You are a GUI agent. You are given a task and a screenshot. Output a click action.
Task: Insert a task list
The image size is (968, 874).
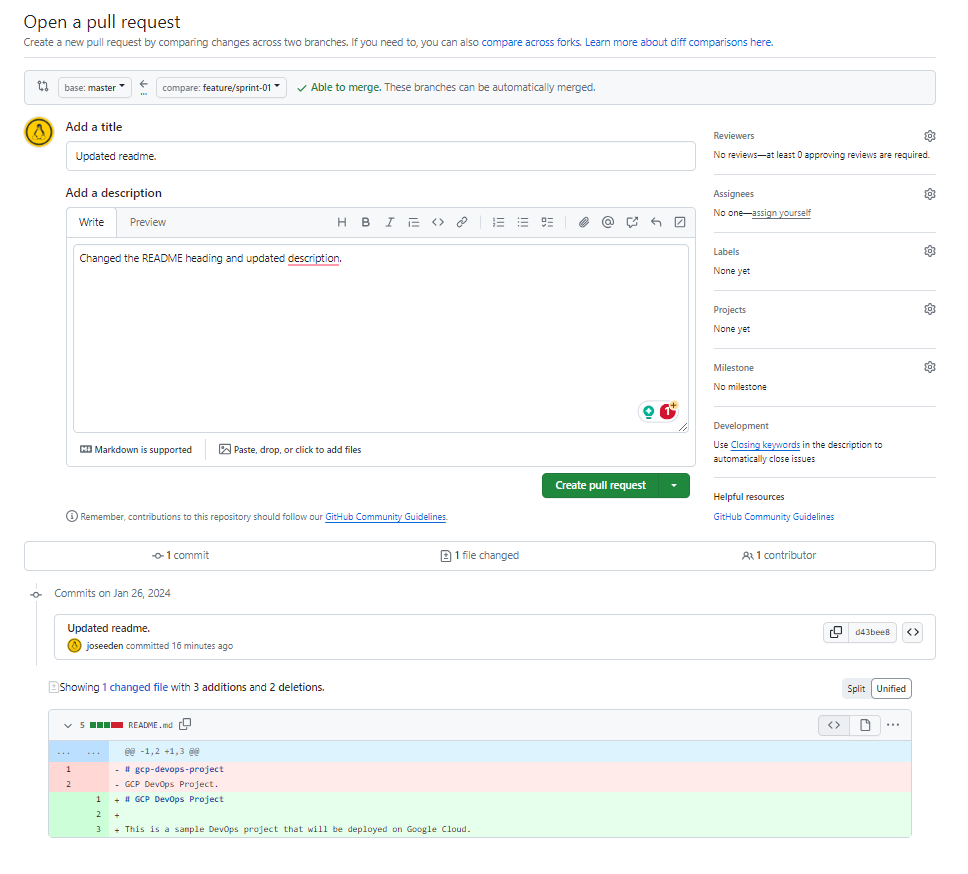(x=547, y=222)
